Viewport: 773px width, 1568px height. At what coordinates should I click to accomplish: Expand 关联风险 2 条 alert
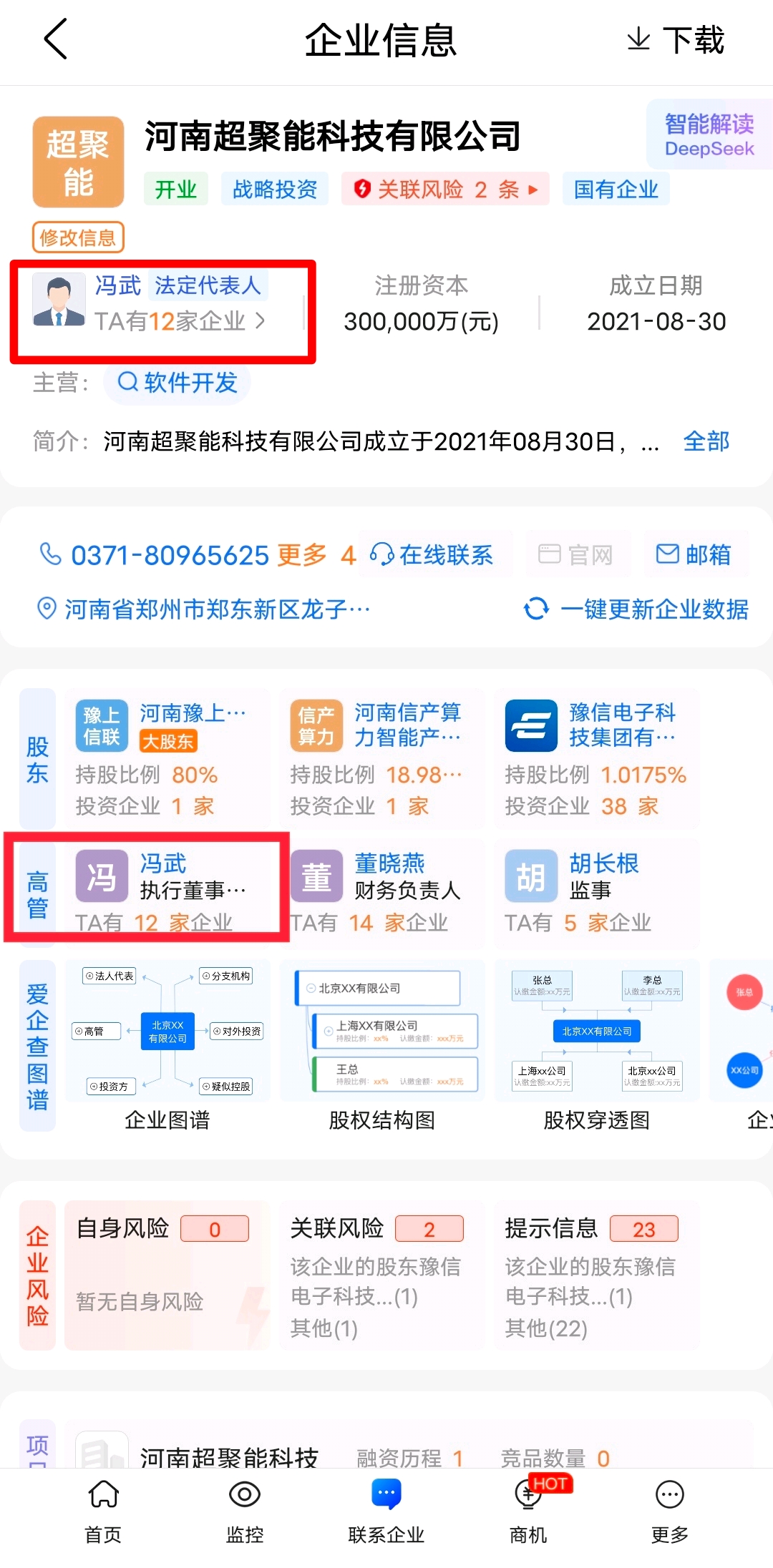pyautogui.click(x=445, y=189)
